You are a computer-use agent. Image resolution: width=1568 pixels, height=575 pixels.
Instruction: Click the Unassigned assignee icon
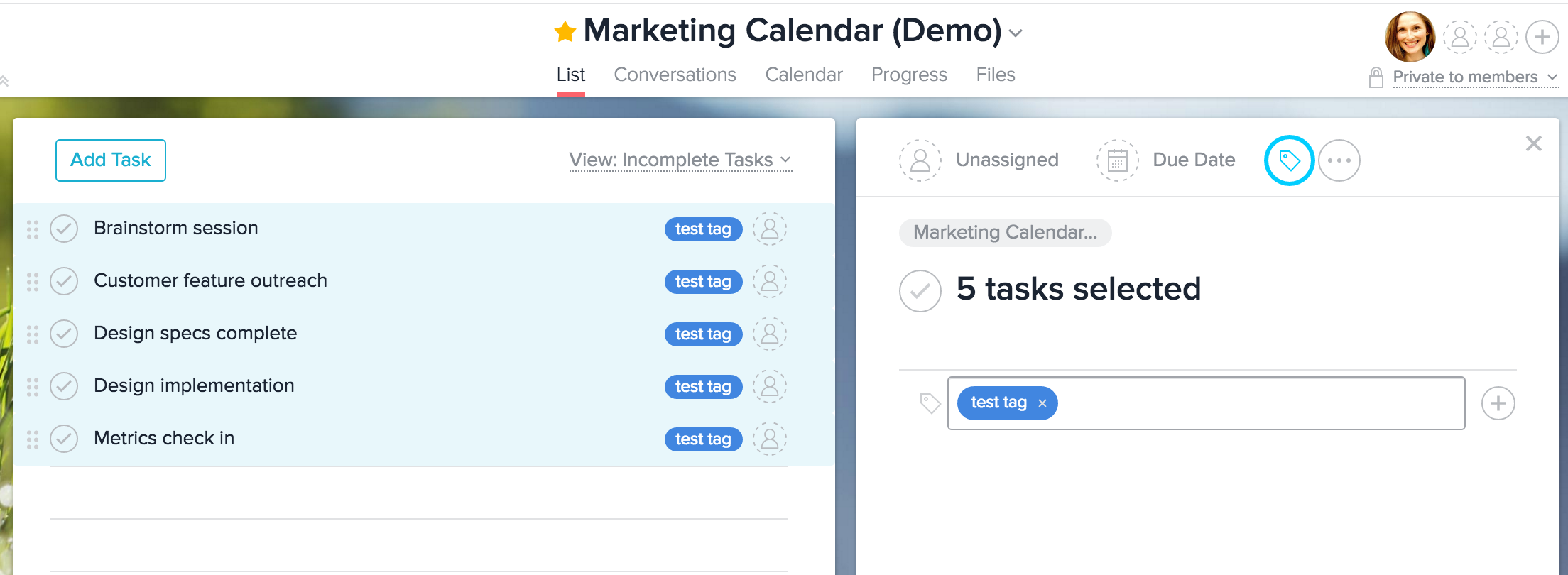point(920,160)
